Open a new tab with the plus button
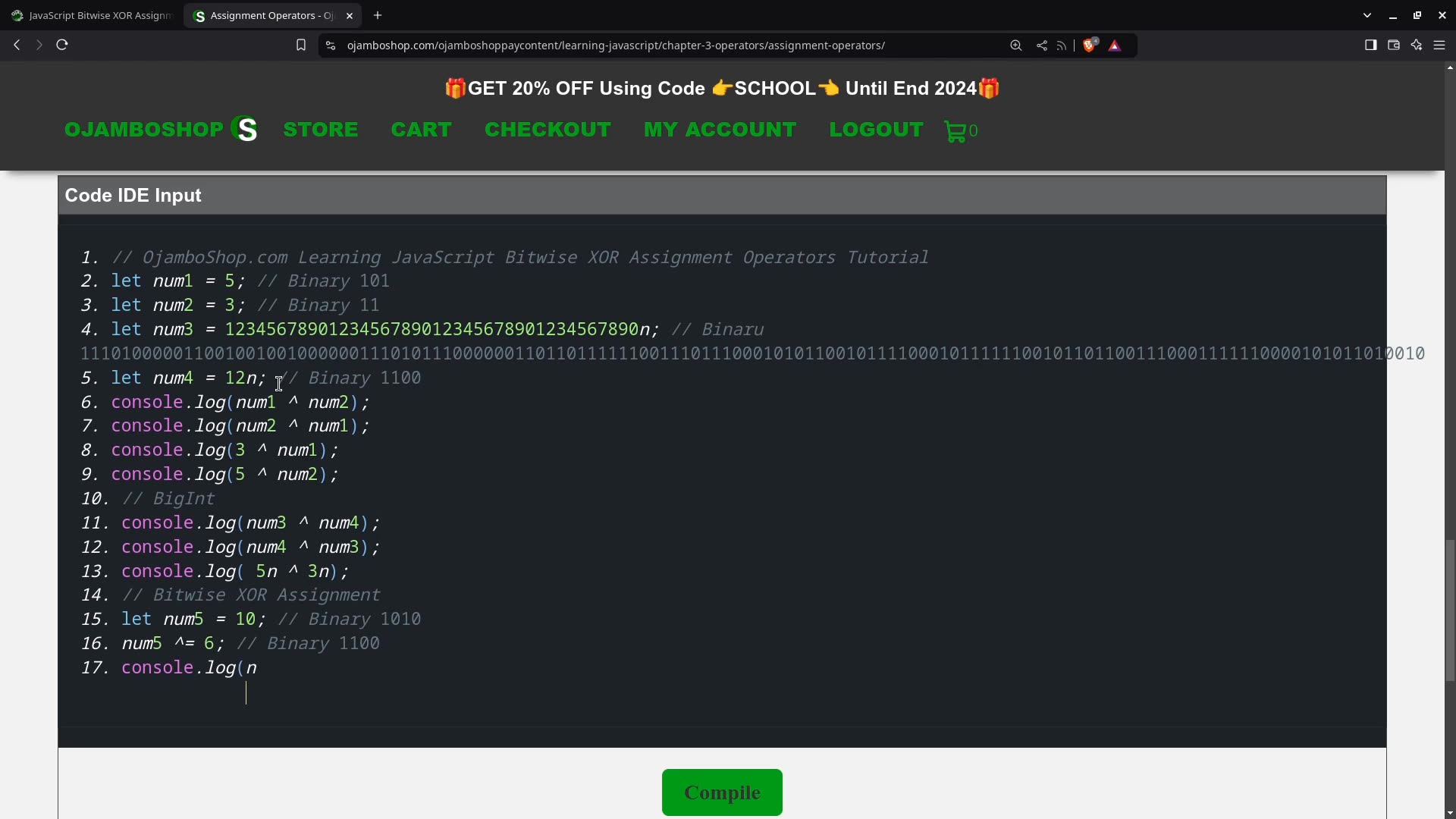The height and width of the screenshot is (819, 1456). click(378, 15)
